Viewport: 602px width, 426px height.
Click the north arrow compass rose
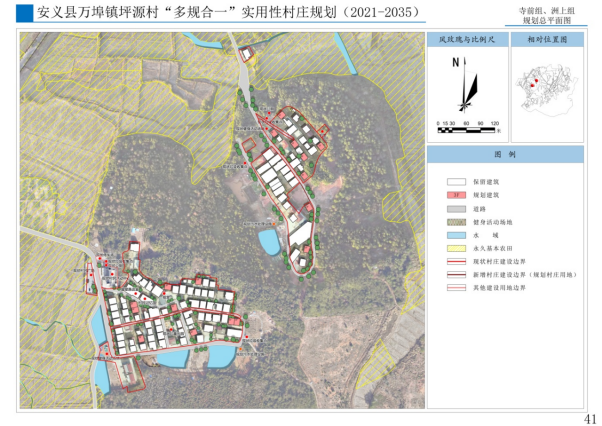(463, 85)
